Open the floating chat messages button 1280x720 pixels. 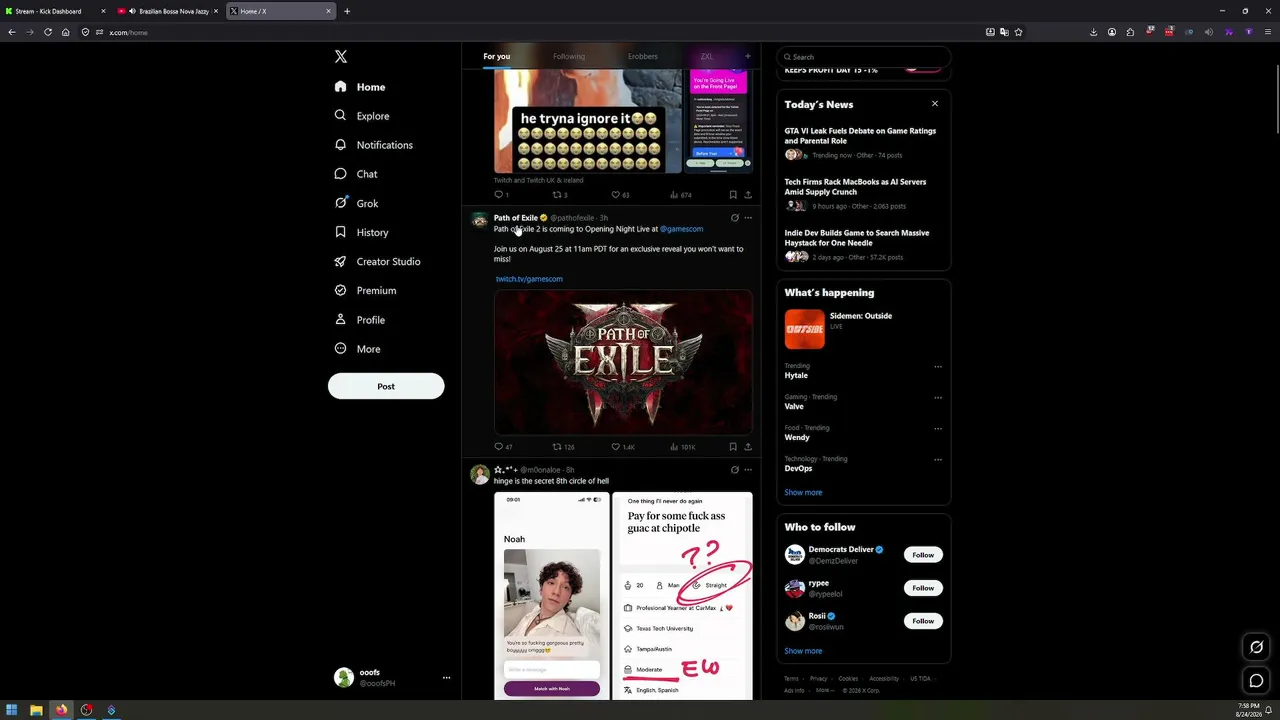(x=1256, y=681)
